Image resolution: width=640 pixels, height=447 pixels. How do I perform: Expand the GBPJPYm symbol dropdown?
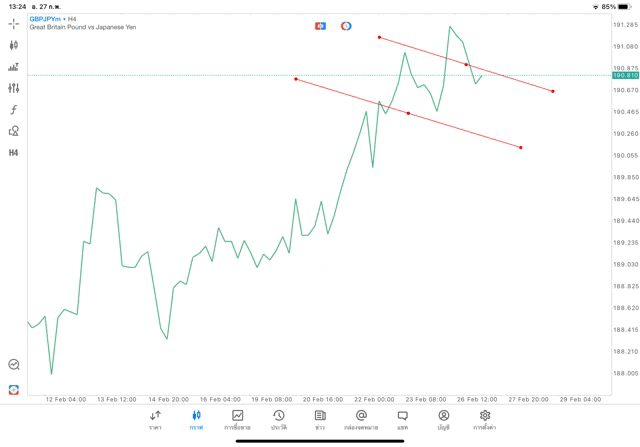[46, 18]
